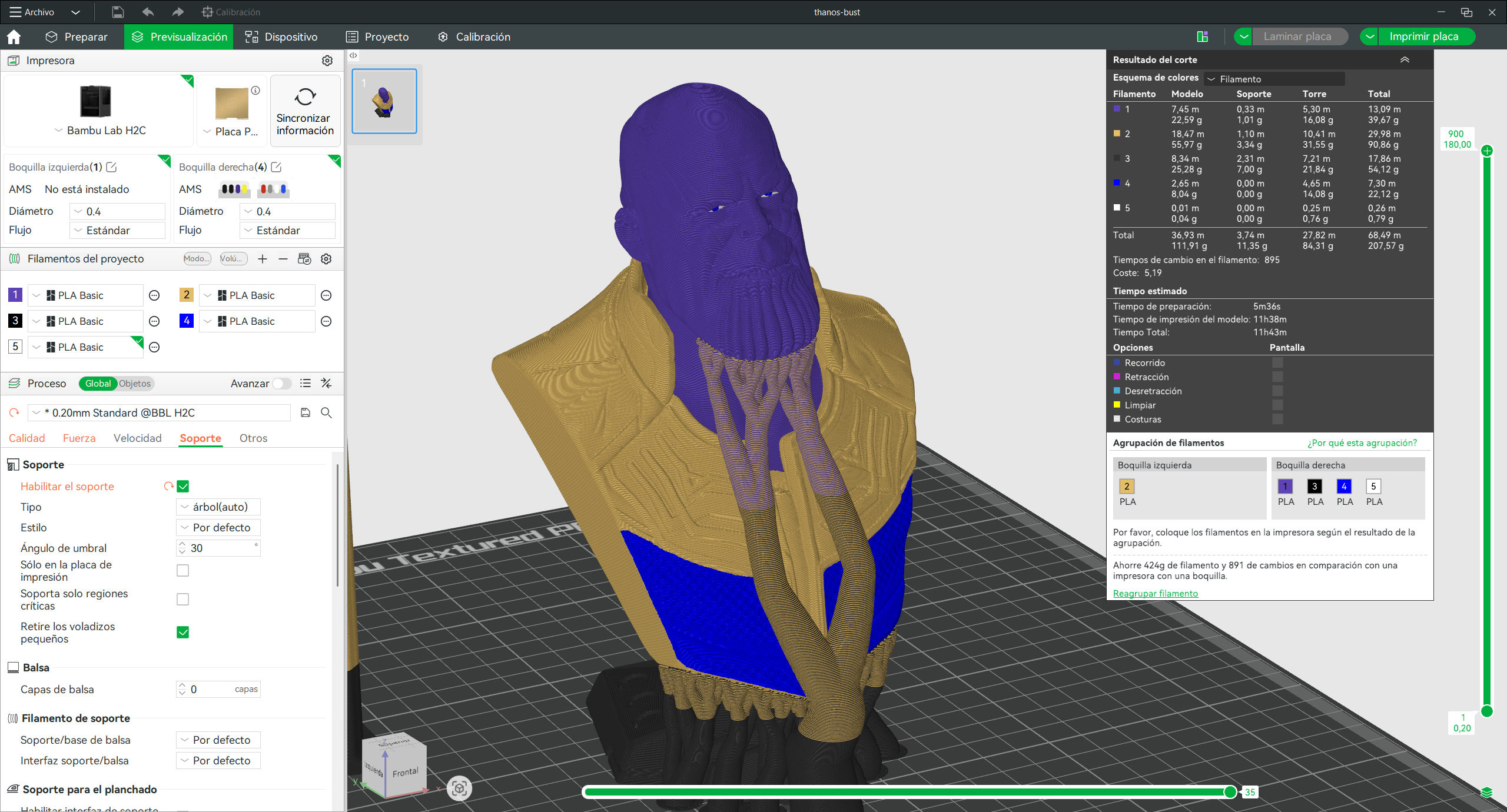Viewport: 1507px width, 812px height.
Task: Switch to the Preparar tab
Action: tap(77, 36)
